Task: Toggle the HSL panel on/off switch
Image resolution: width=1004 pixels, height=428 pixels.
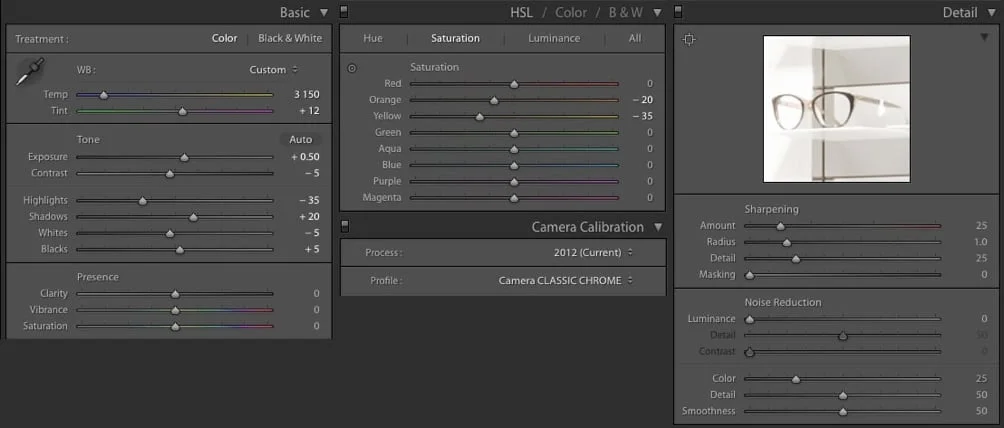Action: point(344,12)
